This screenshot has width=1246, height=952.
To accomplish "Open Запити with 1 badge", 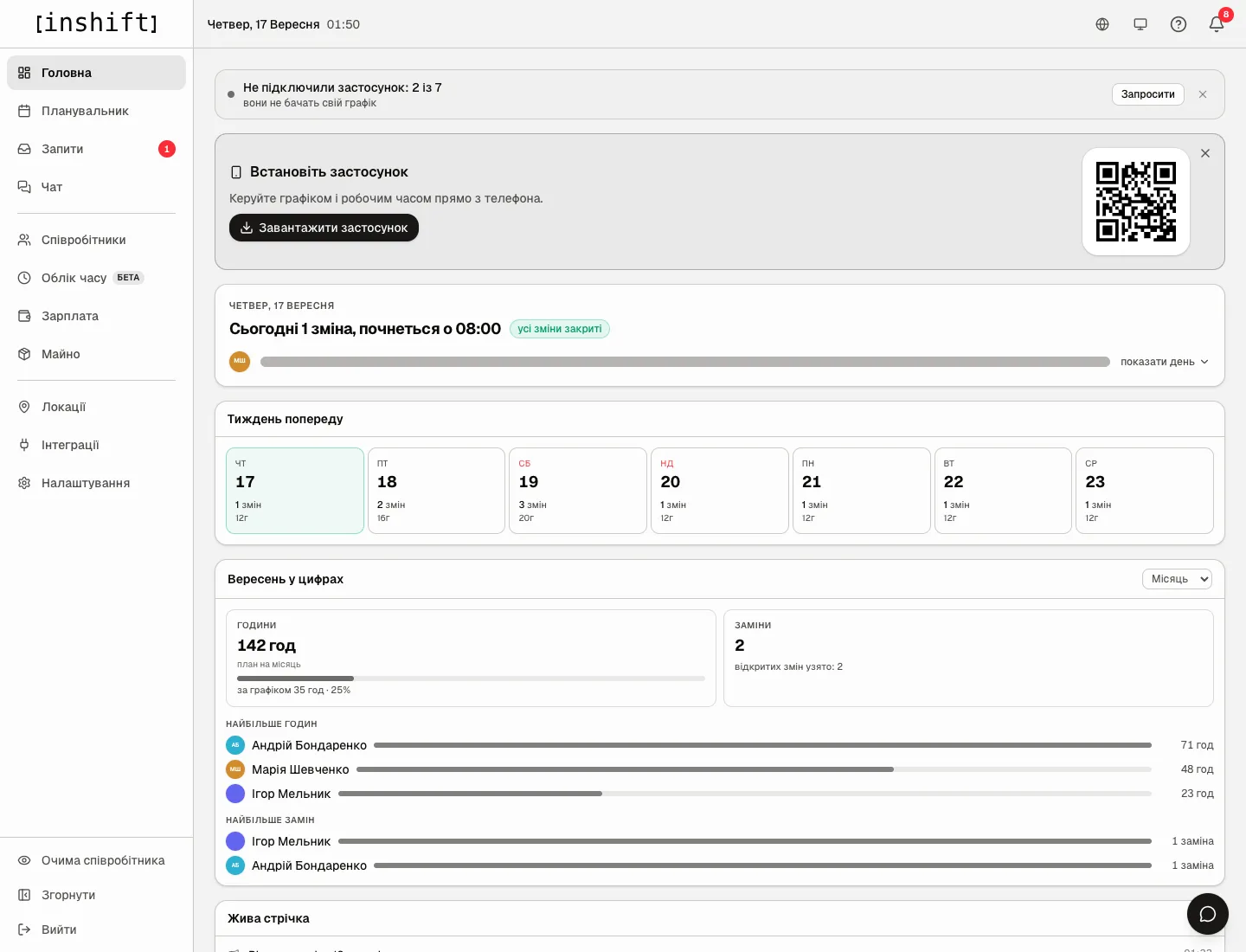I will coord(96,149).
